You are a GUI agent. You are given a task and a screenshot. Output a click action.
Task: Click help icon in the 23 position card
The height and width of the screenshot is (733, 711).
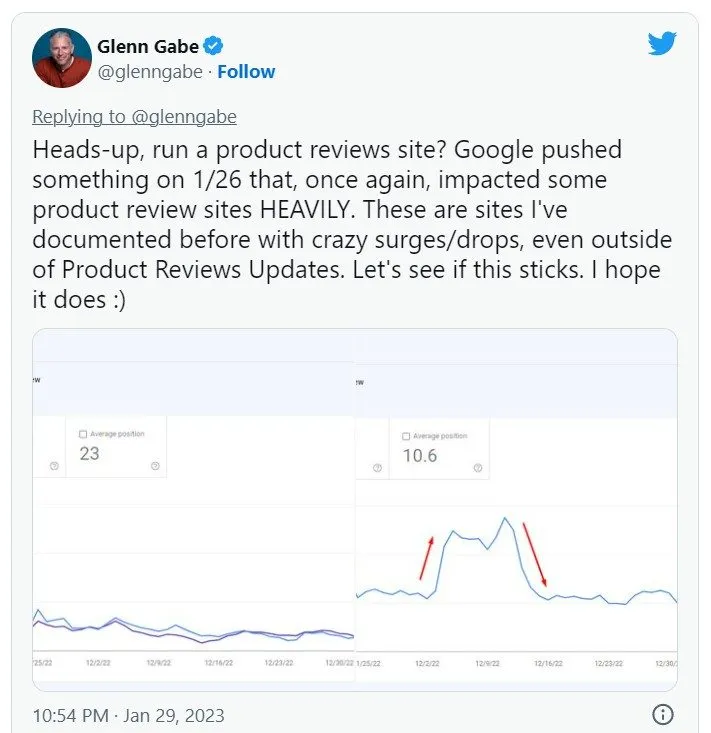click(155, 466)
